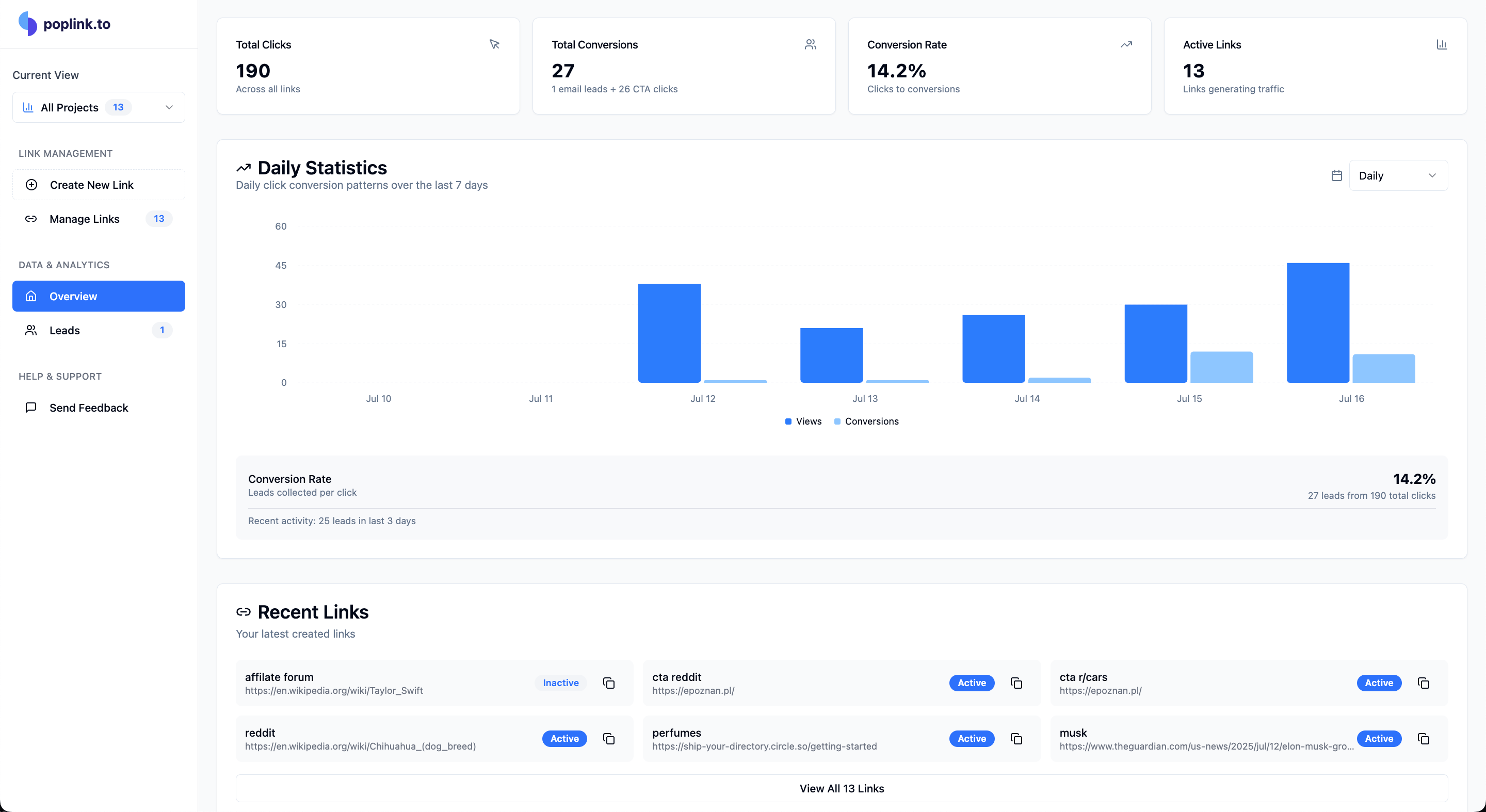This screenshot has width=1486, height=812.
Task: Copy the reddit Chihuahua link
Action: coord(609,739)
